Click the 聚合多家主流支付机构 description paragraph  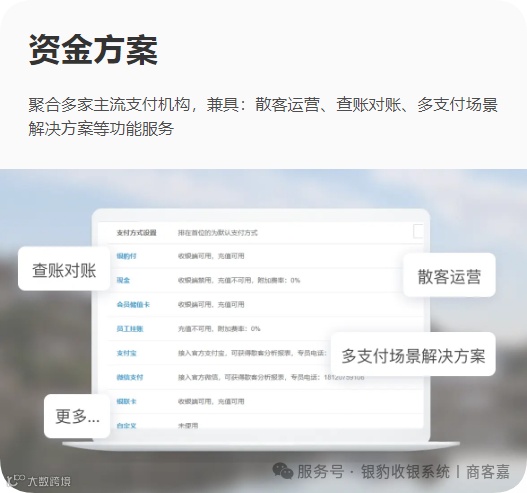coord(263,117)
